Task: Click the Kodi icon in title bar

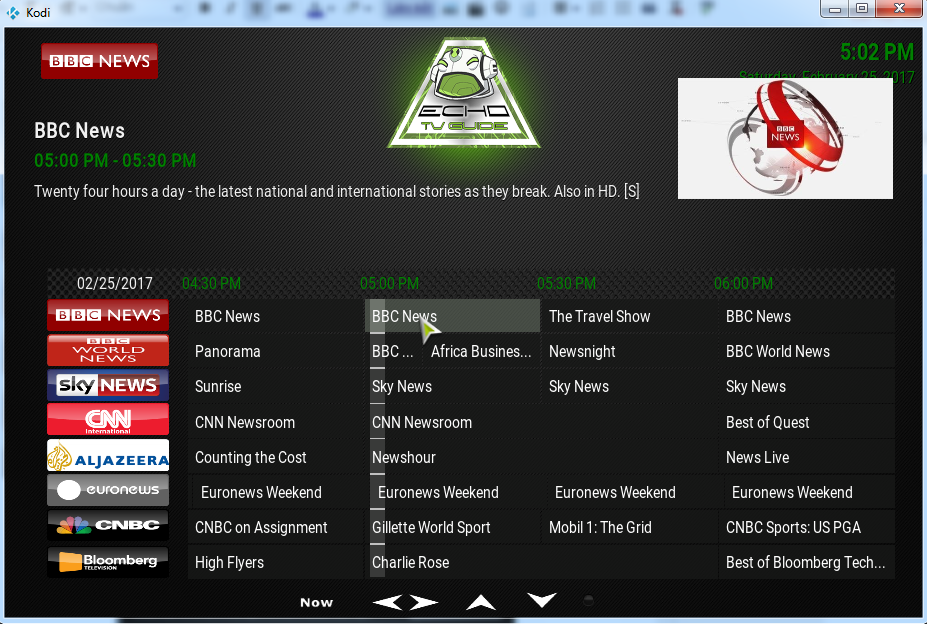Action: click(x=12, y=12)
